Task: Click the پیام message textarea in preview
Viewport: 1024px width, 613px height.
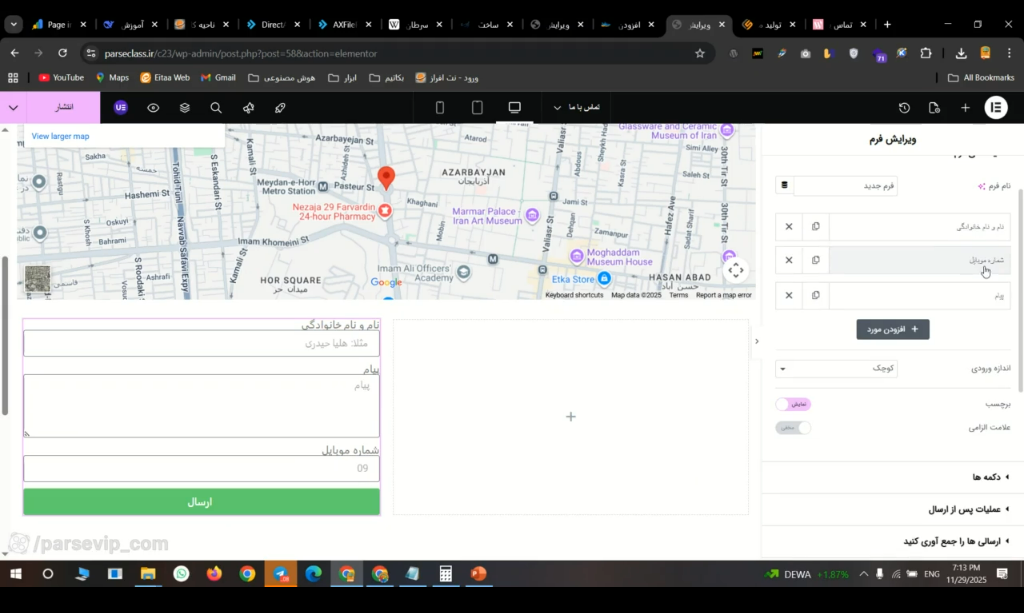Action: 201,405
